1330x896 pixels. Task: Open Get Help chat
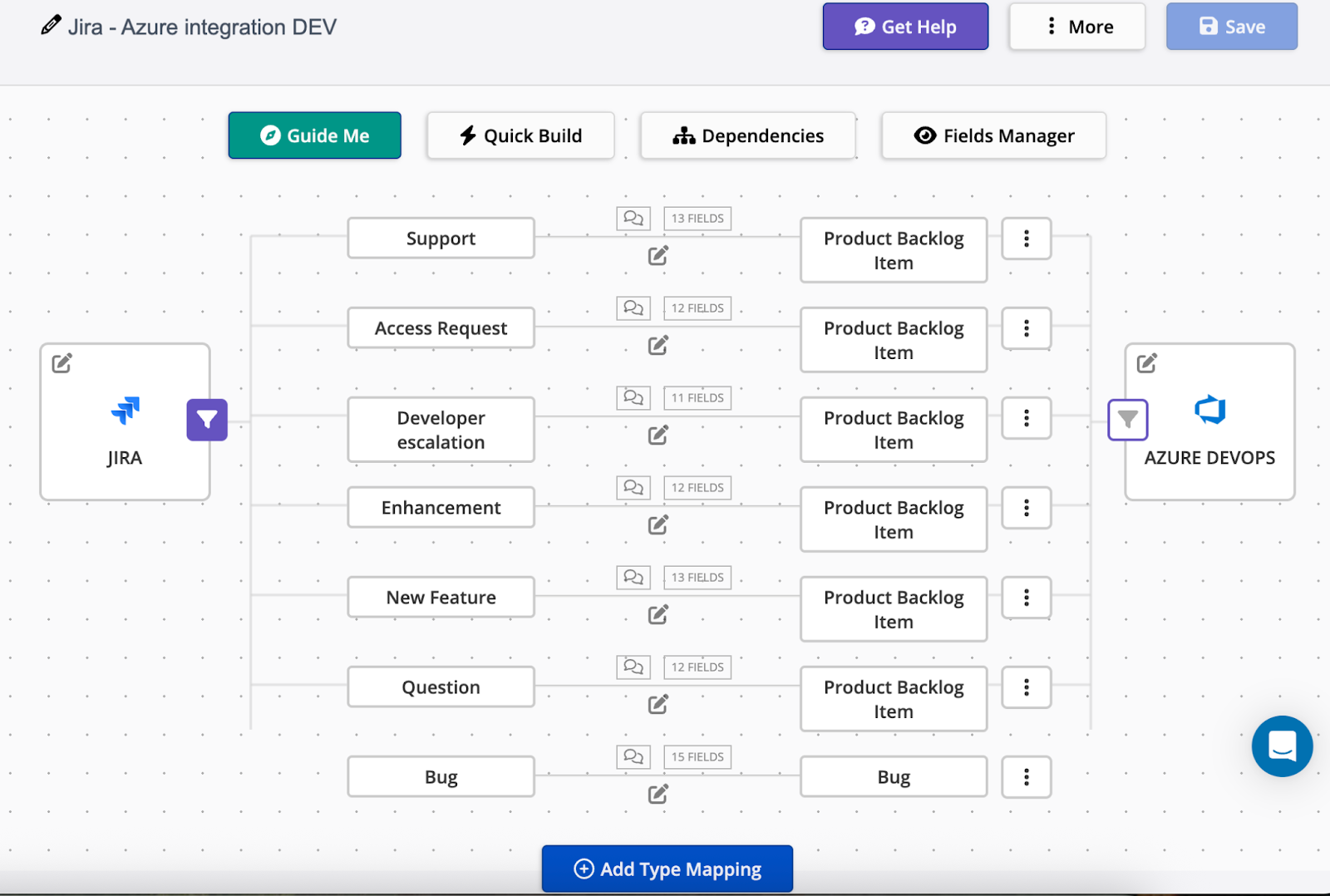click(905, 27)
